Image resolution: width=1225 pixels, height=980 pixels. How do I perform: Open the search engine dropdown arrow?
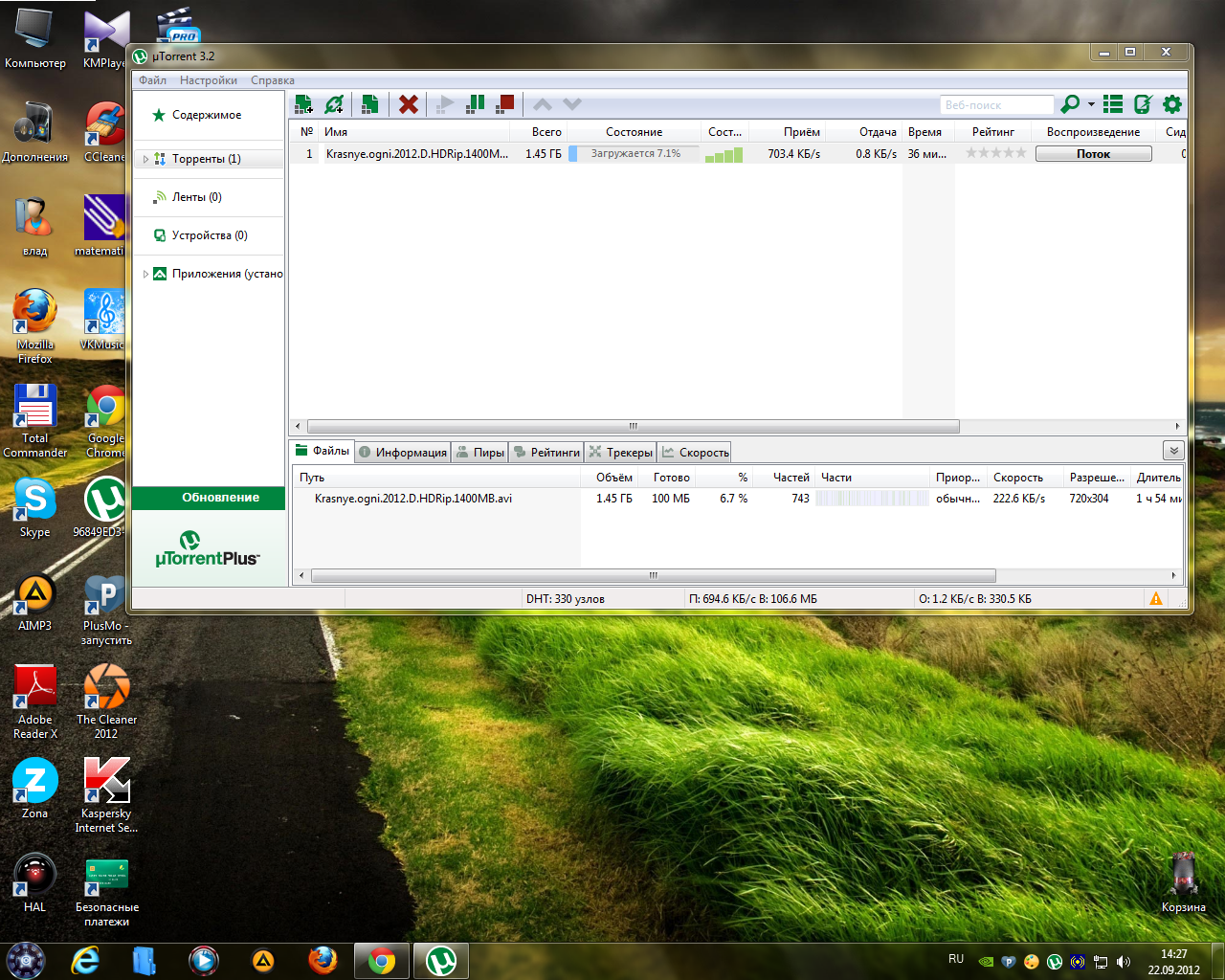1091,104
